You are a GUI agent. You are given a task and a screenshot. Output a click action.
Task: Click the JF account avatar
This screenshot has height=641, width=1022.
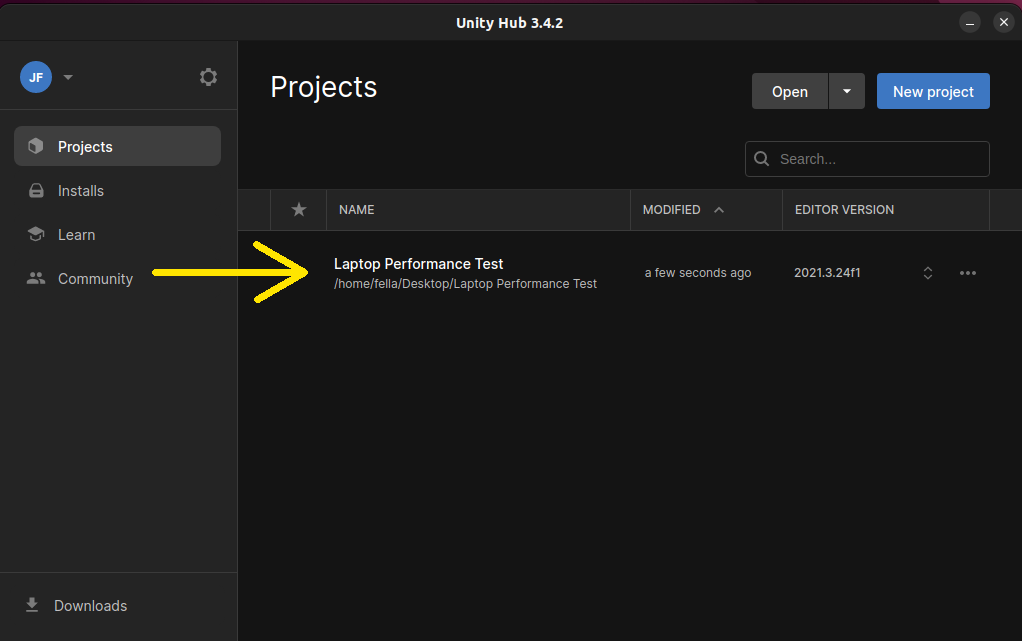36,77
